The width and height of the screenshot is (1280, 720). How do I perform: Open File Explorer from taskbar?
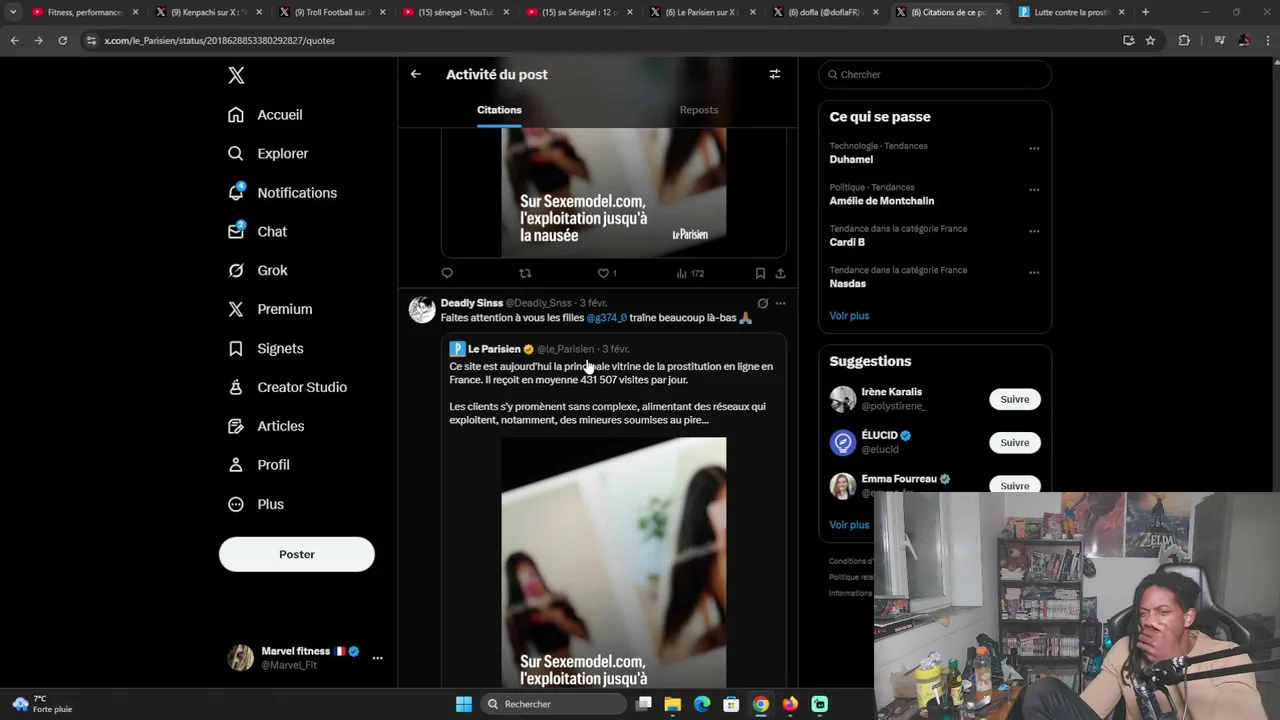pos(673,704)
